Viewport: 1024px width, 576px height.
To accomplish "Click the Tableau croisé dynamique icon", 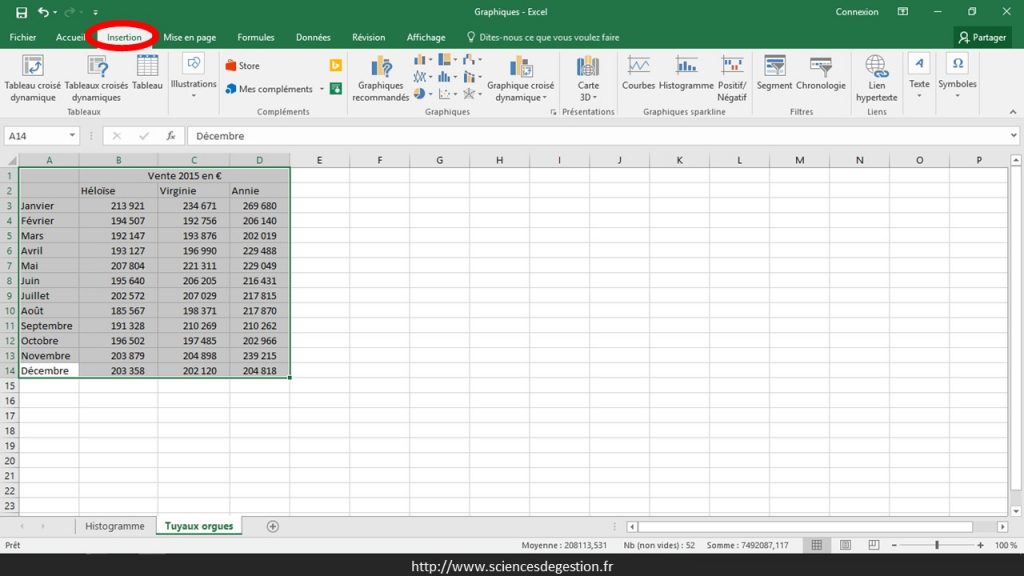I will 33,67.
